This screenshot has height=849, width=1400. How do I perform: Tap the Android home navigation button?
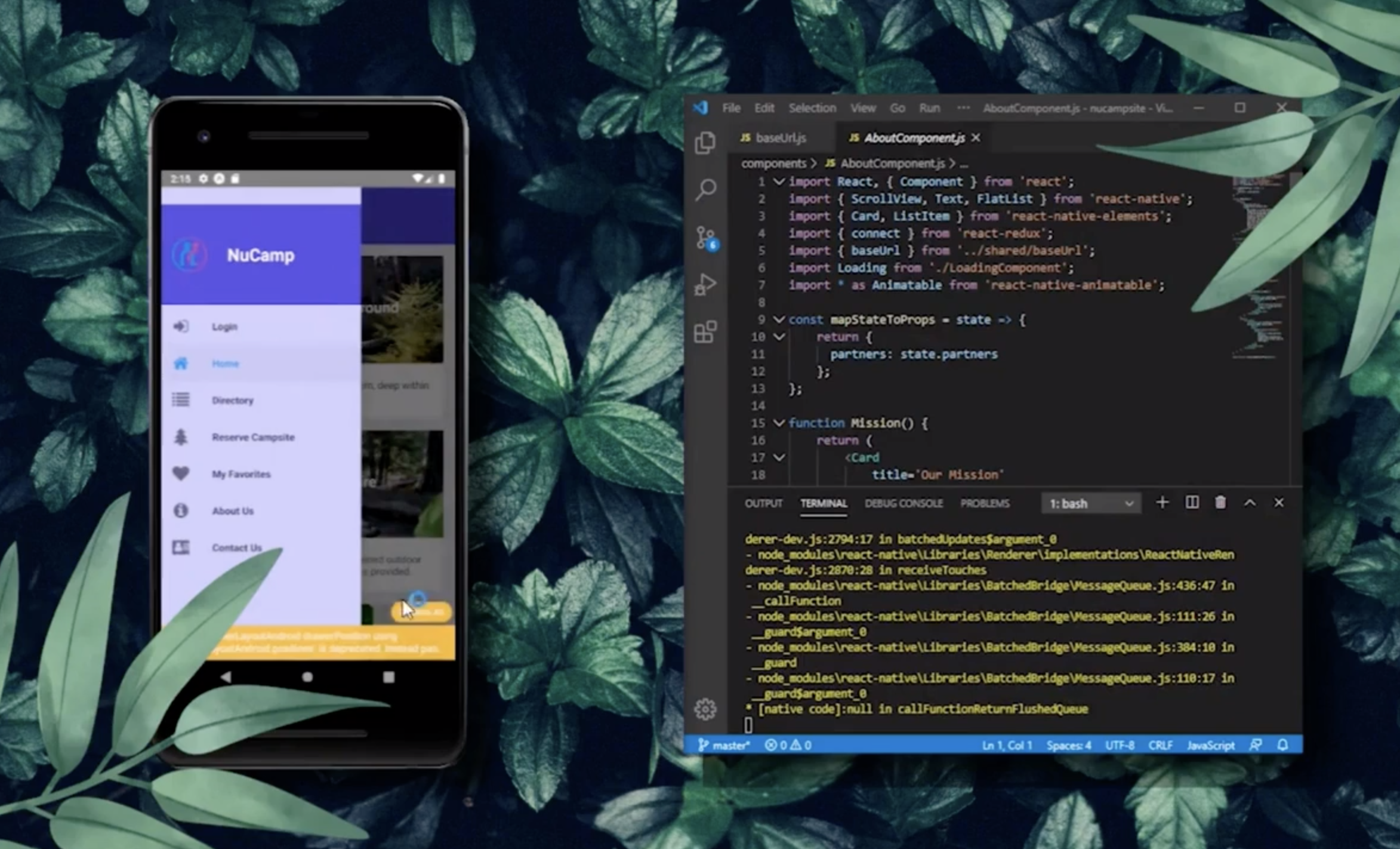307,676
